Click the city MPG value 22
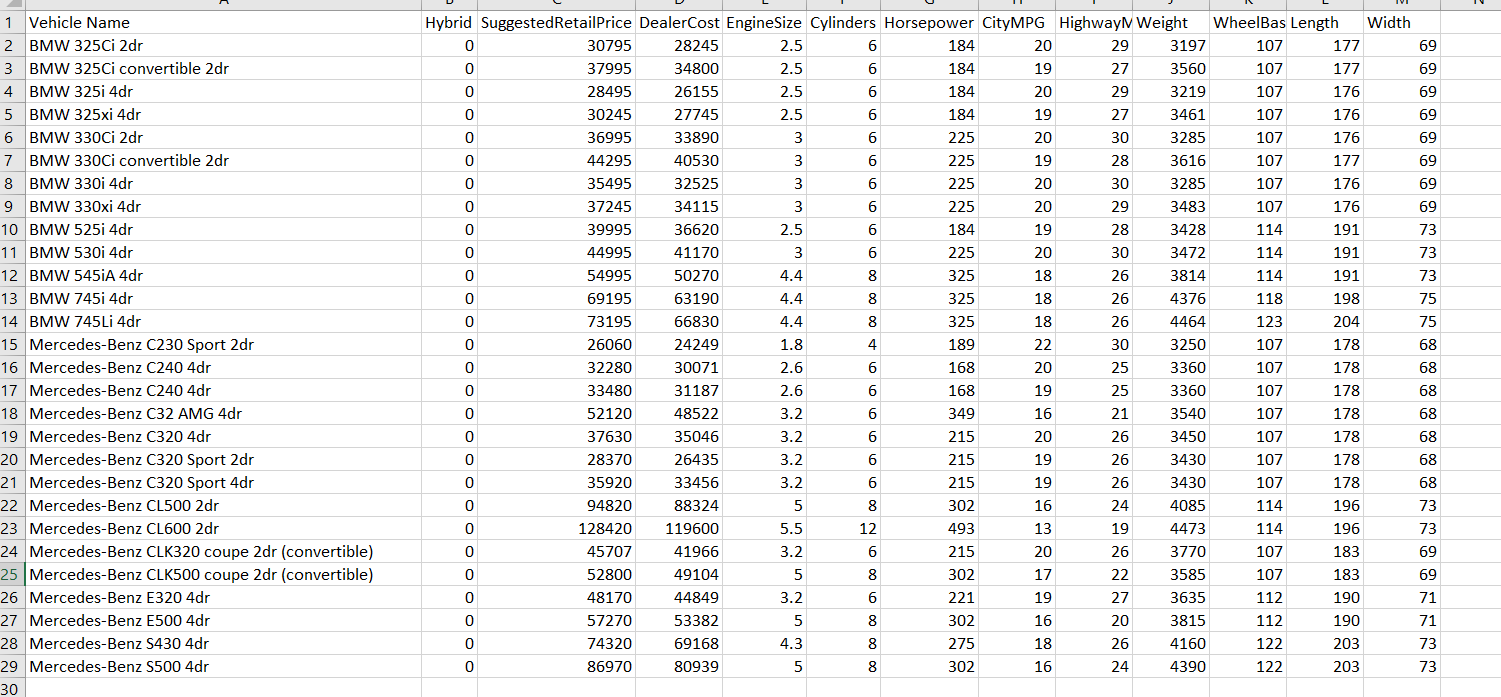The width and height of the screenshot is (1501, 697). [x=1016, y=344]
